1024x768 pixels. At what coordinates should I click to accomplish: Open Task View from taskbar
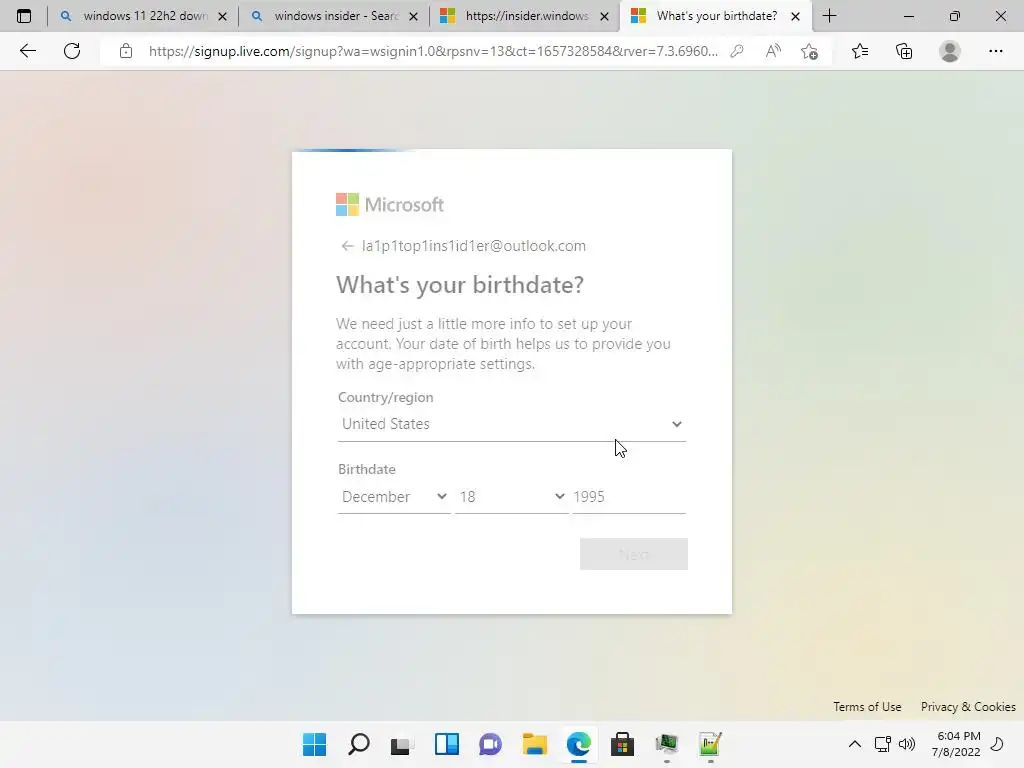click(x=402, y=744)
